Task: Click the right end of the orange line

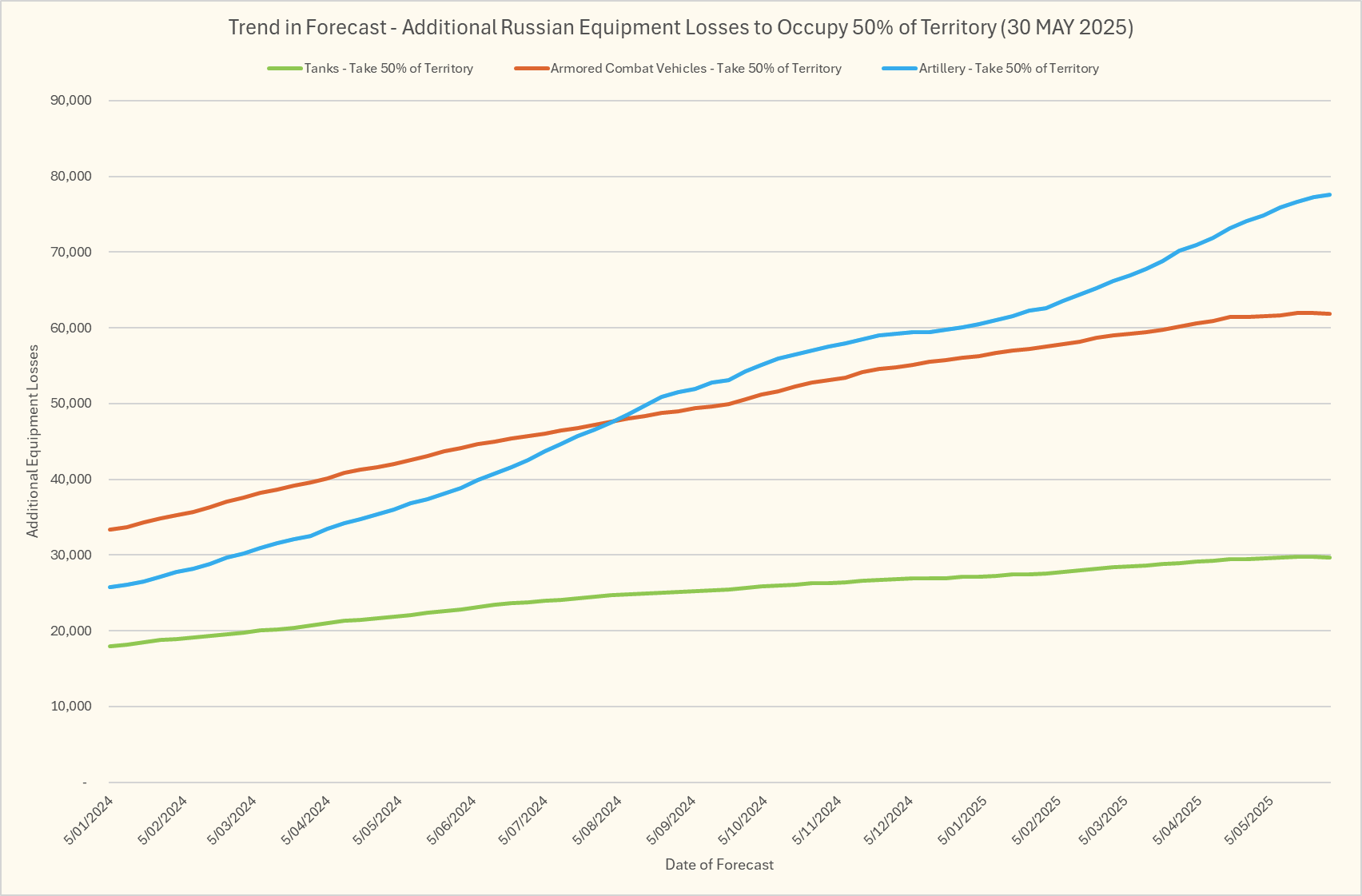Action: point(1329,313)
